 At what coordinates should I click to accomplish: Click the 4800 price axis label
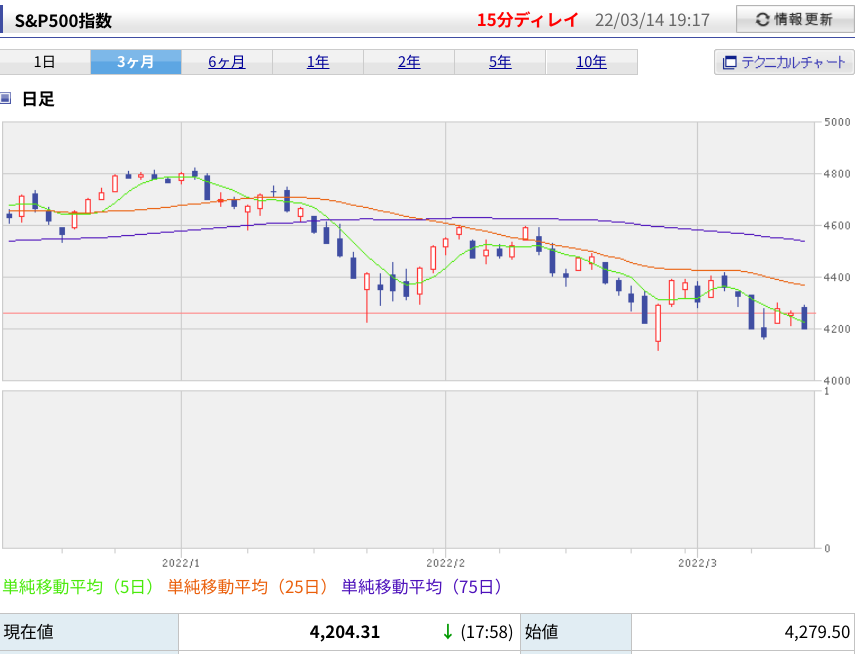[837, 174]
